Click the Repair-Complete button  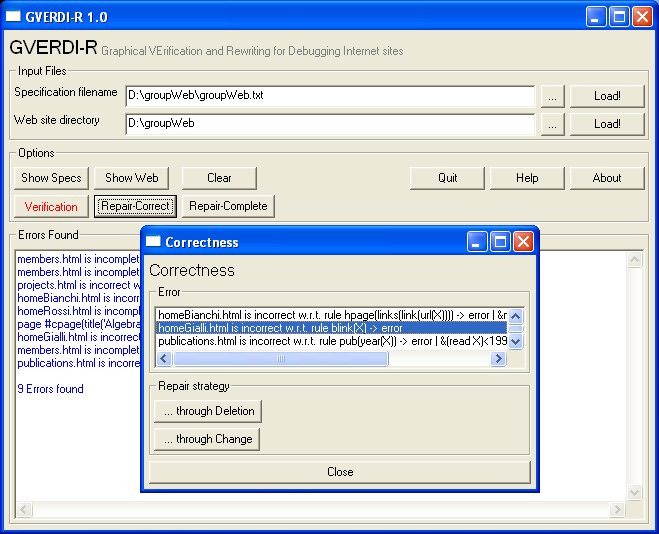click(x=228, y=206)
